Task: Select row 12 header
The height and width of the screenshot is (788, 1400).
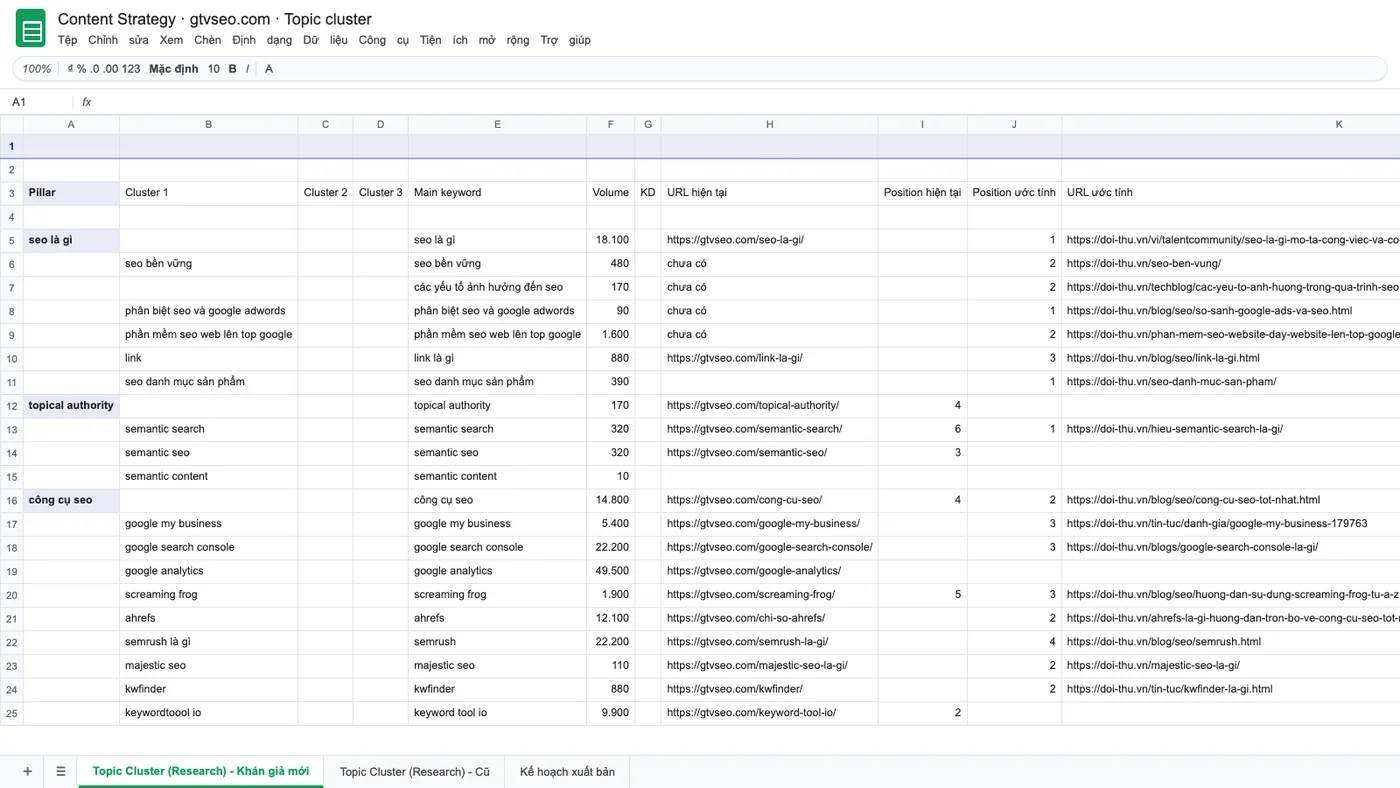Action: (12, 405)
